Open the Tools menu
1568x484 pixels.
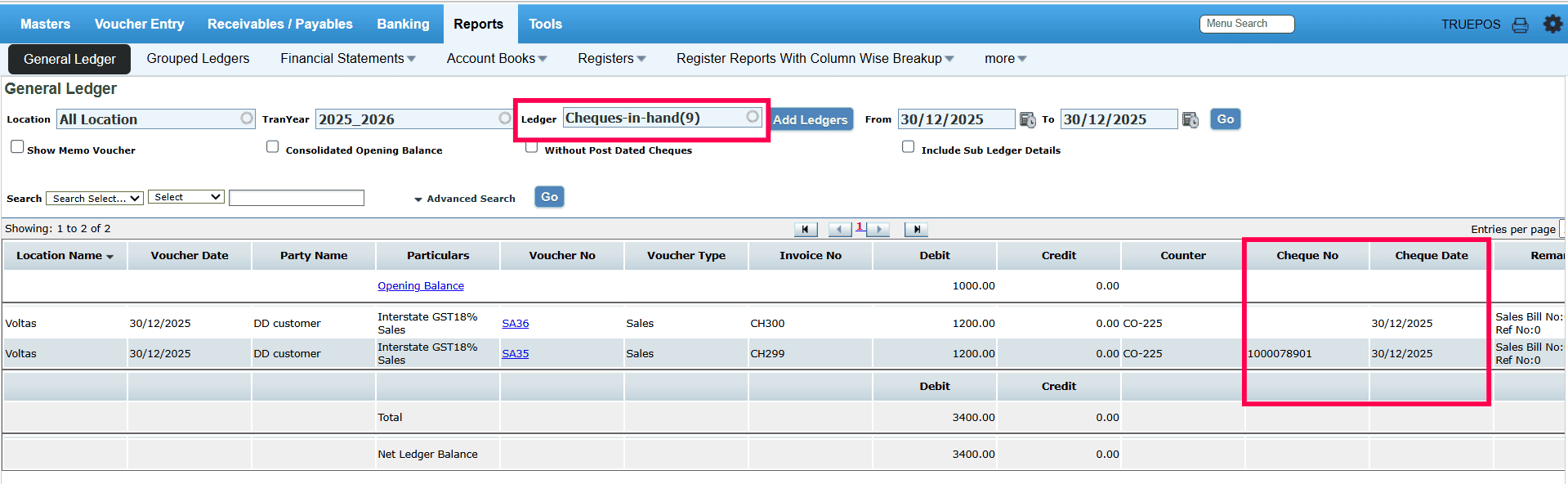pos(545,25)
